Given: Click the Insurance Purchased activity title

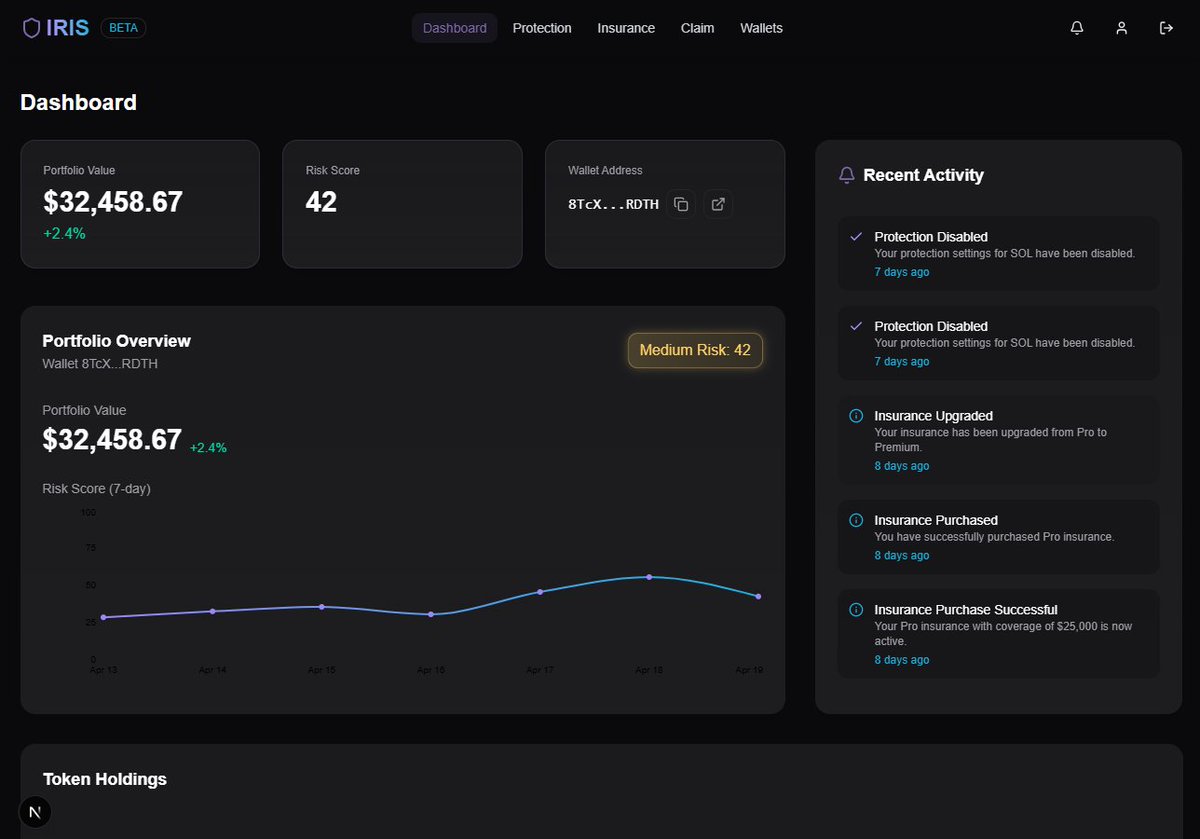Looking at the screenshot, I should coord(936,520).
